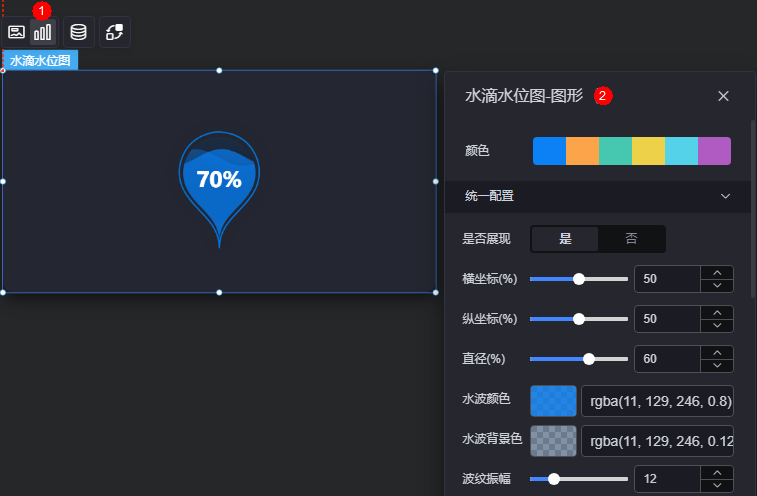Viewport: 757px width, 496px height.
Task: Click the 统一配置 section header text
Action: pyautogui.click(x=489, y=196)
